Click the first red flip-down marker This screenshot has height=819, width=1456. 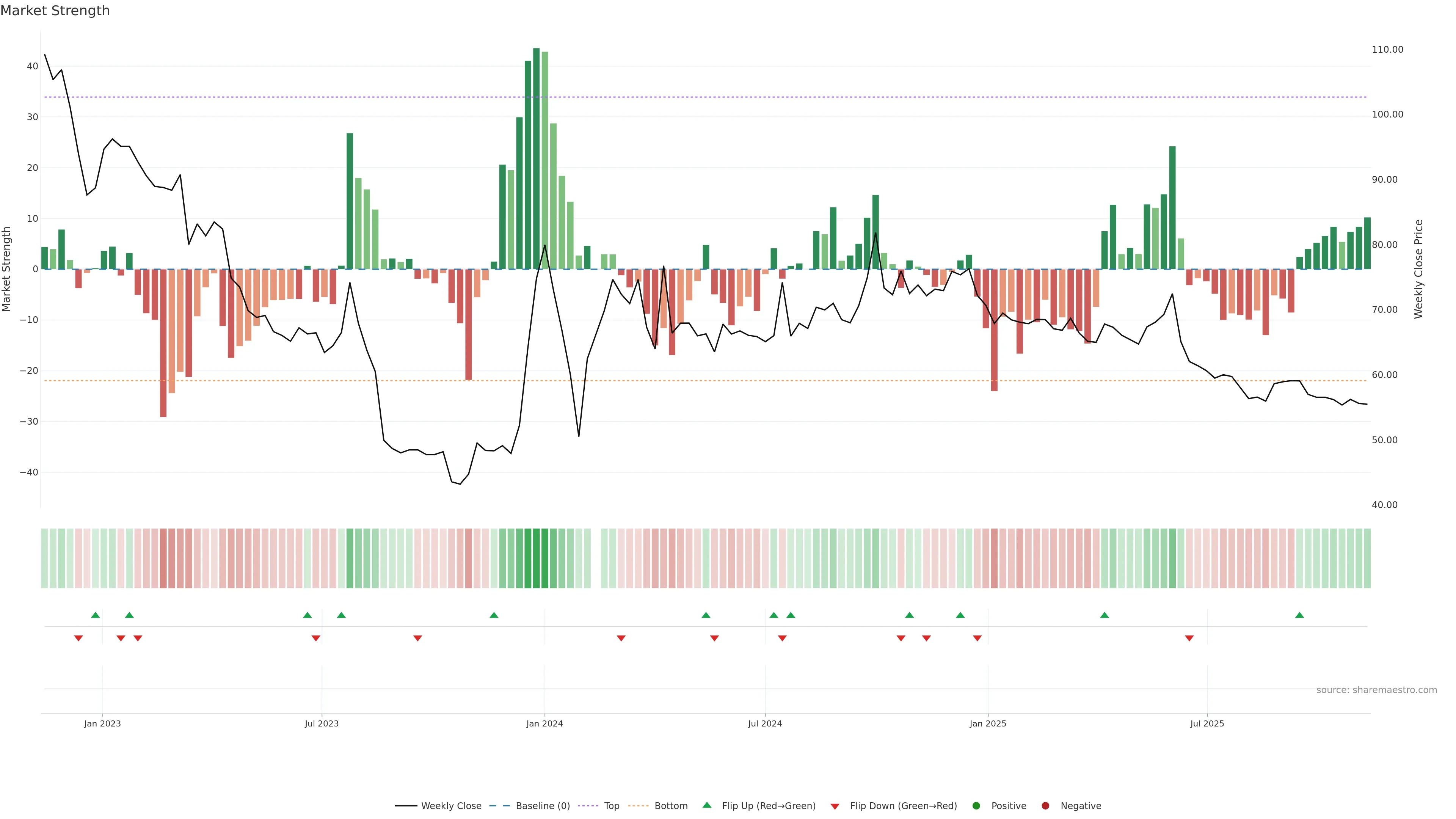[78, 638]
